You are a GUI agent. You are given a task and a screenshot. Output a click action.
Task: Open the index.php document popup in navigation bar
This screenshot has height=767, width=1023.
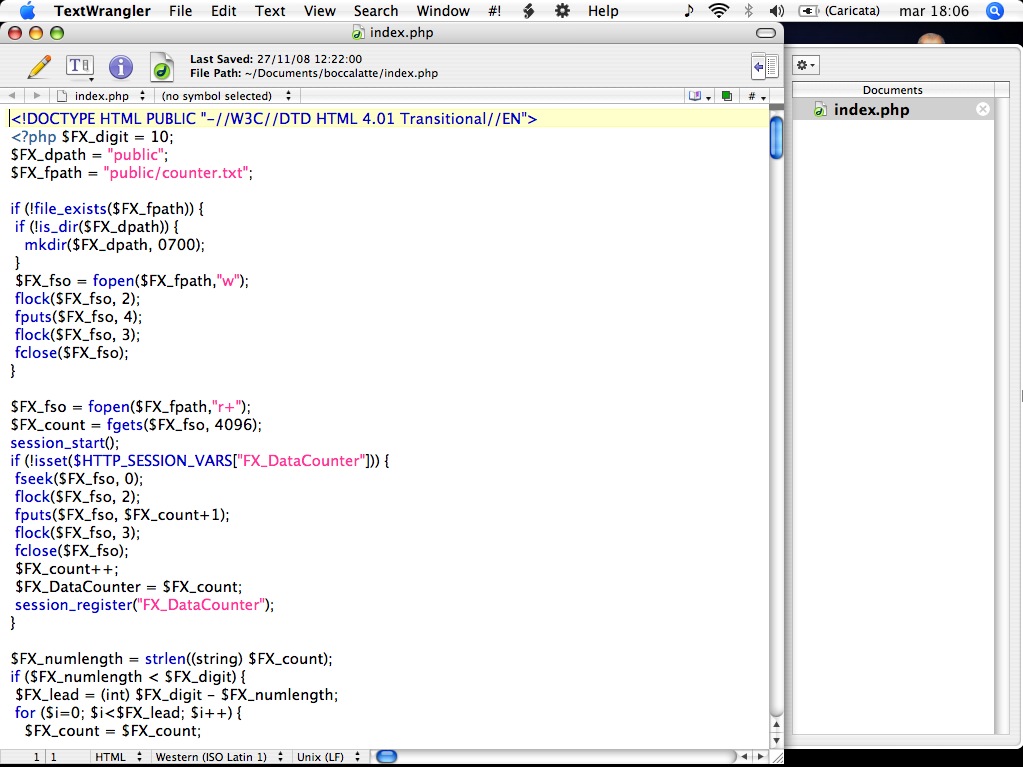102,96
